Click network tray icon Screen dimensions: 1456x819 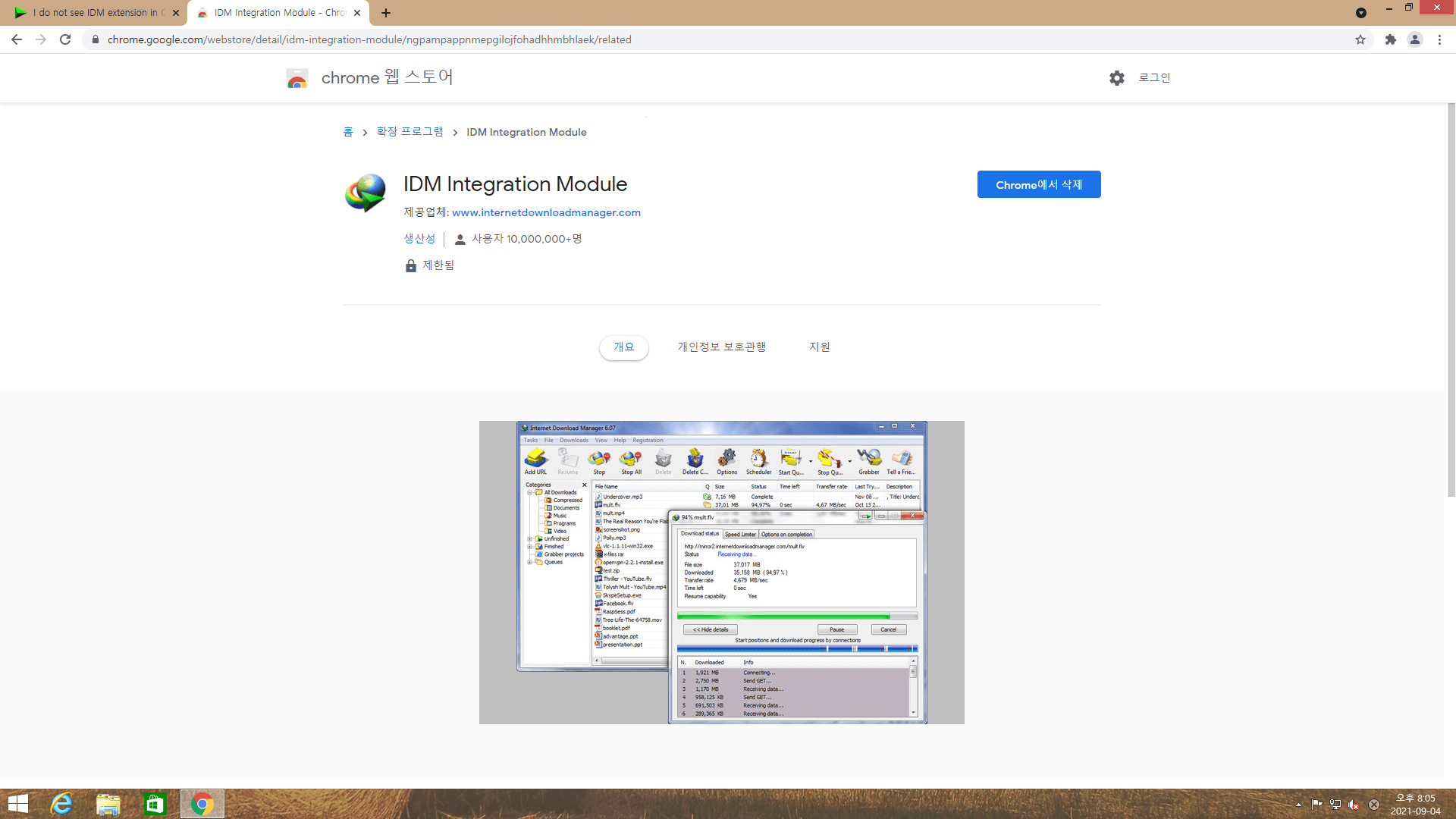[x=1335, y=805]
